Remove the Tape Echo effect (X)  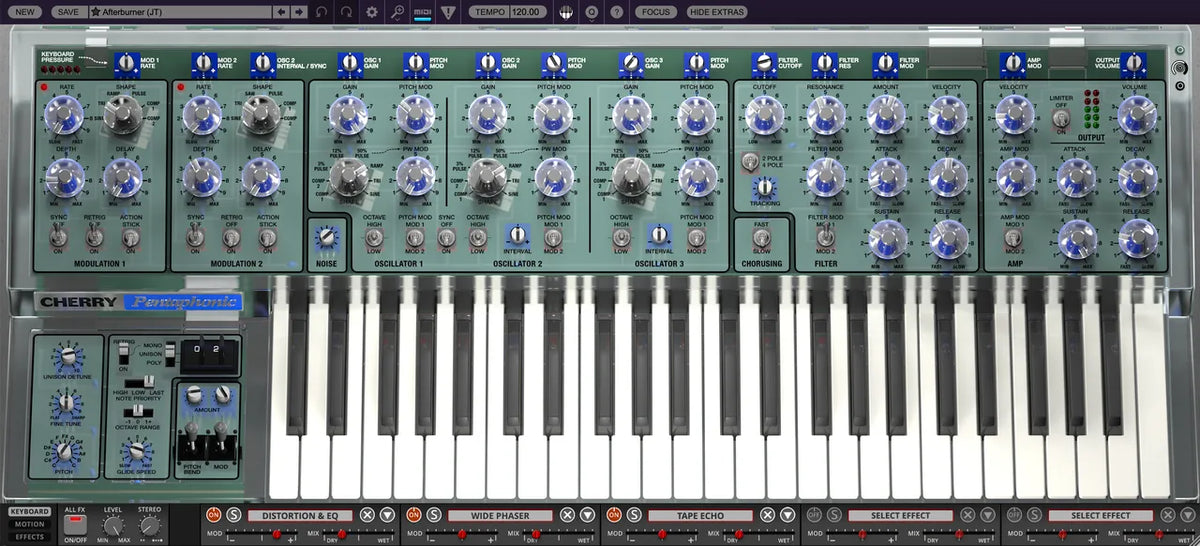(x=767, y=515)
